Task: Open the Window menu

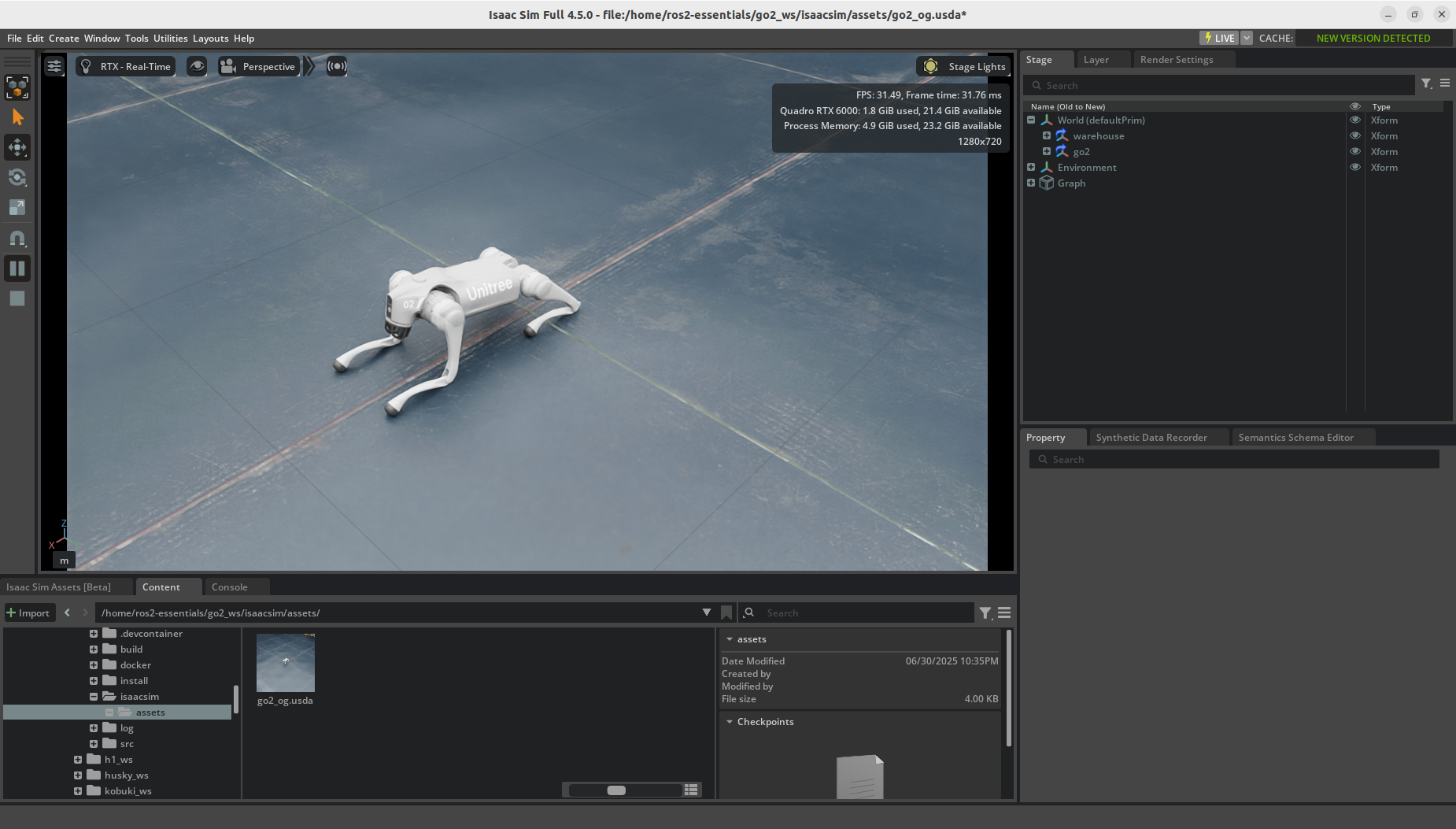Action: [102, 38]
